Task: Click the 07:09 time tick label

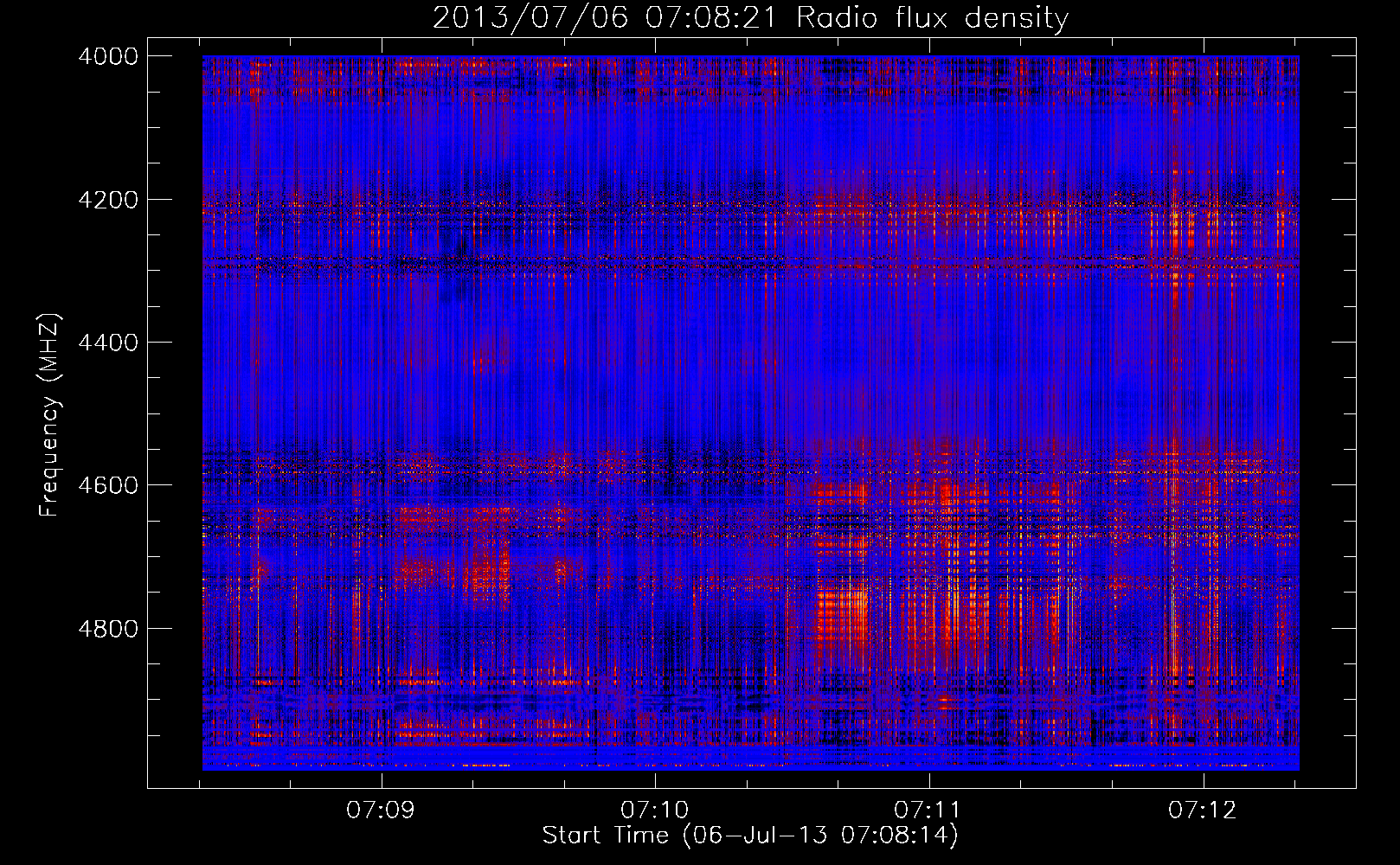Action: tap(381, 811)
